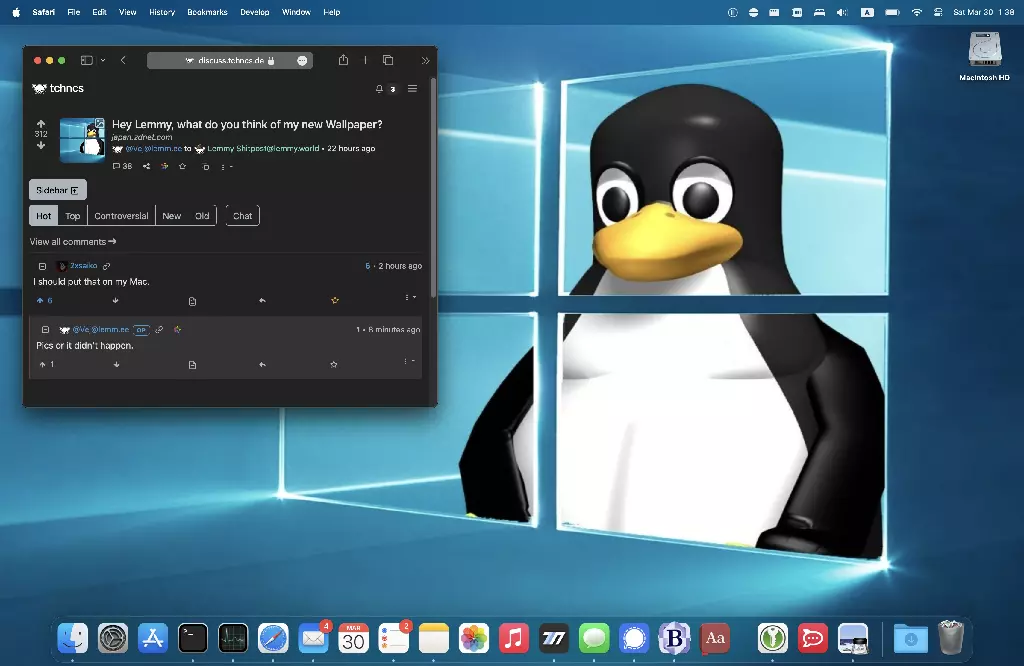Collapse the 'Pics or it didn't happen' comment
The width and height of the screenshot is (1024, 666).
click(46, 330)
